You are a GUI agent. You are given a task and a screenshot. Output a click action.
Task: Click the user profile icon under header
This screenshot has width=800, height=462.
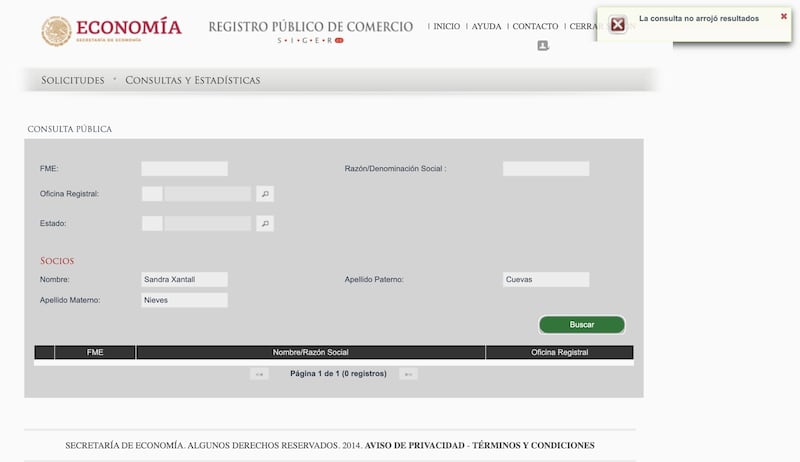coord(543,46)
